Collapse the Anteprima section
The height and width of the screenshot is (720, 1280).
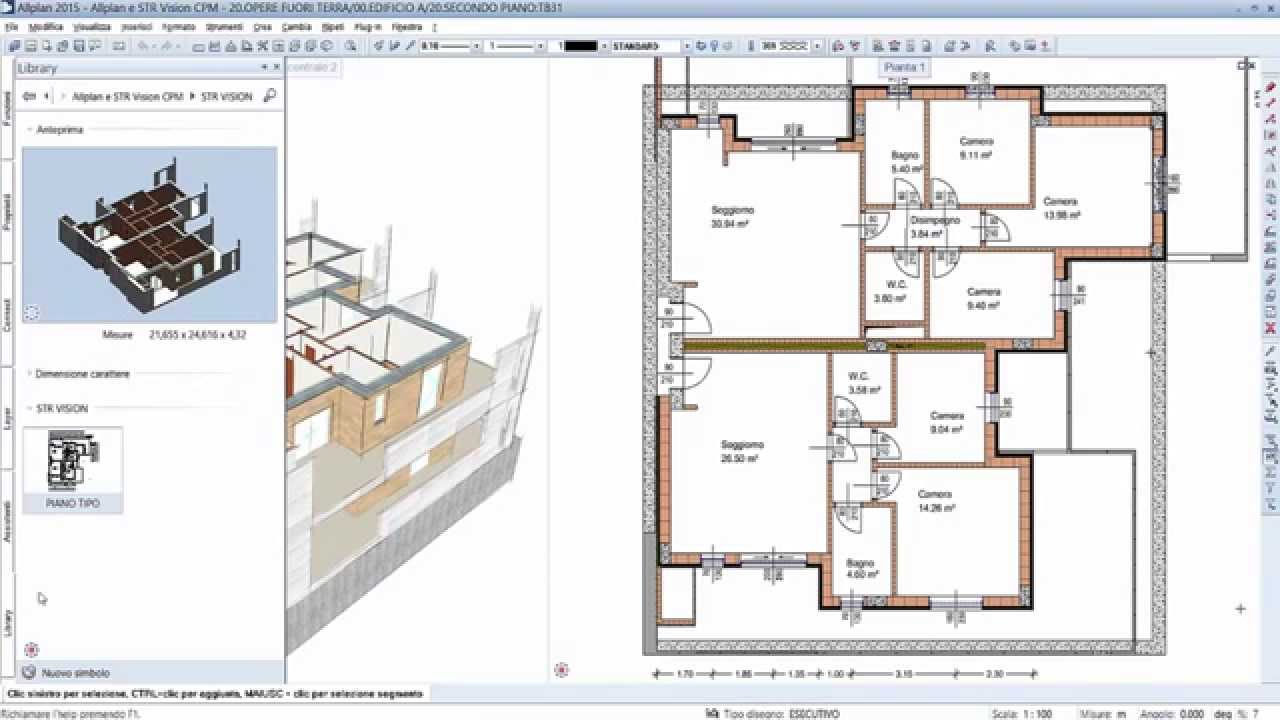click(x=28, y=129)
